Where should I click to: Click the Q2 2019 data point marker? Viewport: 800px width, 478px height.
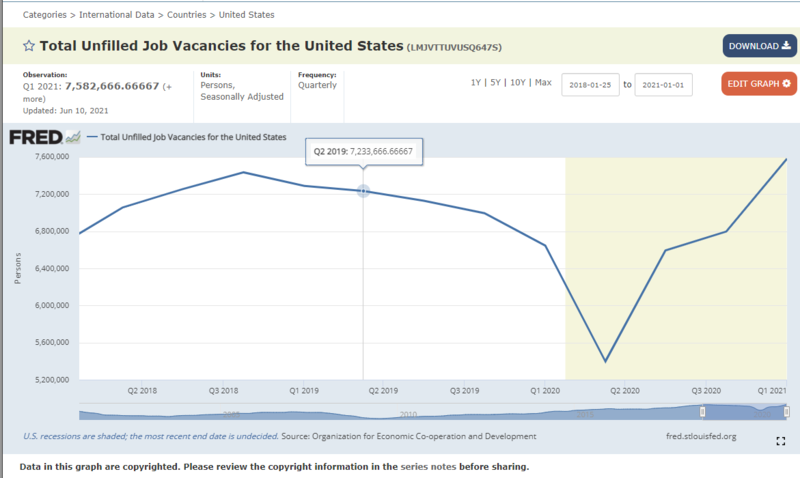coord(363,191)
